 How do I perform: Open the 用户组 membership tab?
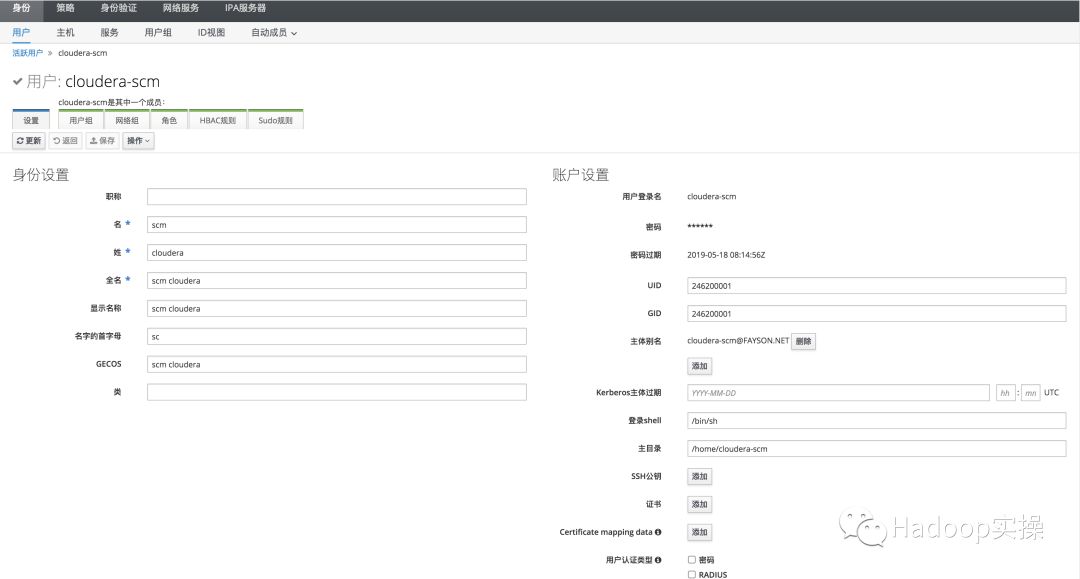point(81,120)
